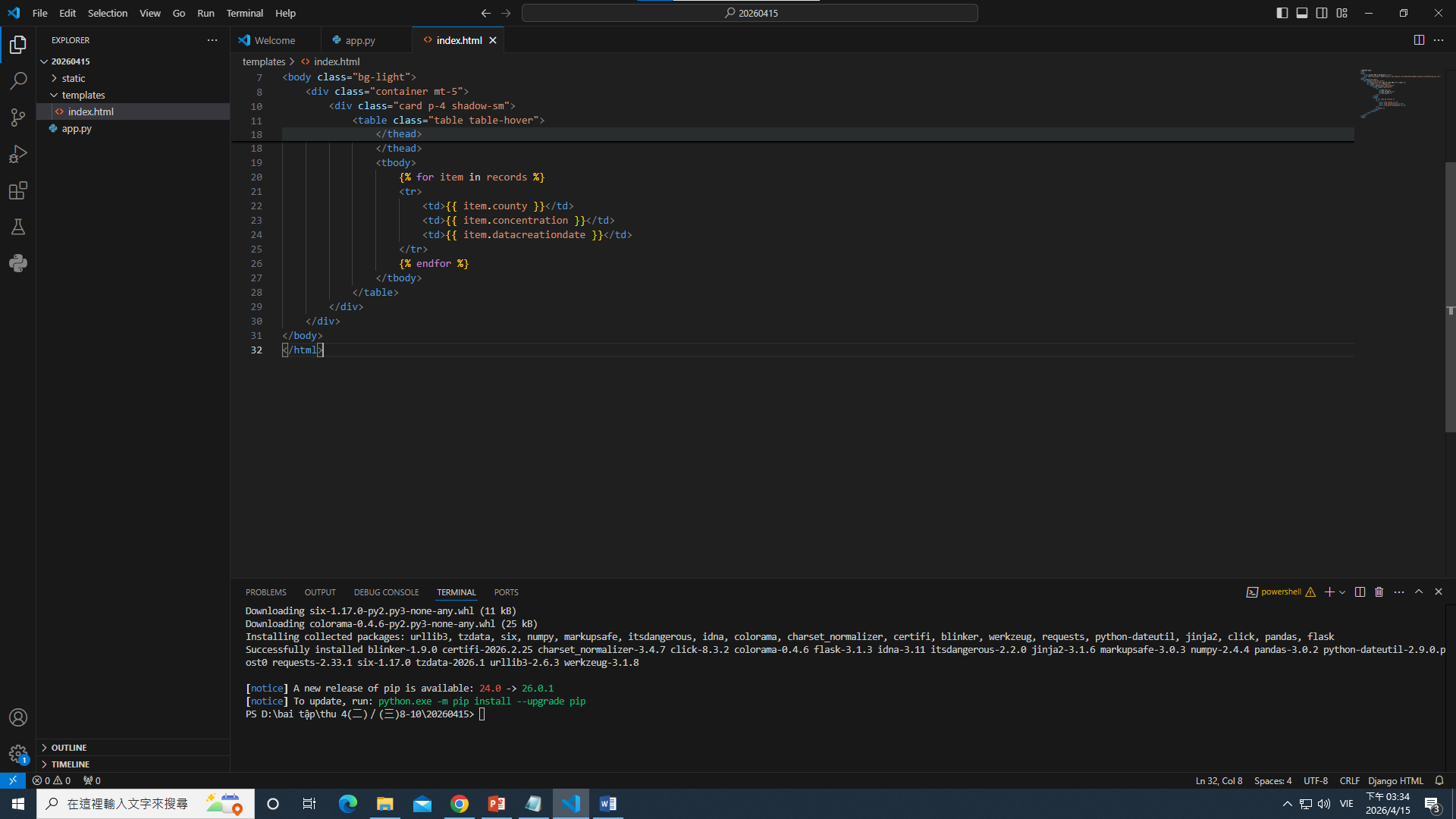Viewport: 1456px width, 819px height.
Task: Open the Extensions view
Action: click(18, 190)
